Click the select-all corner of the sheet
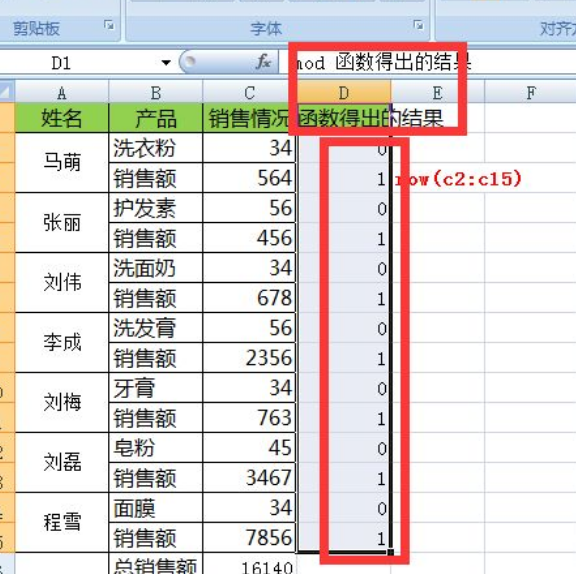 [7, 91]
